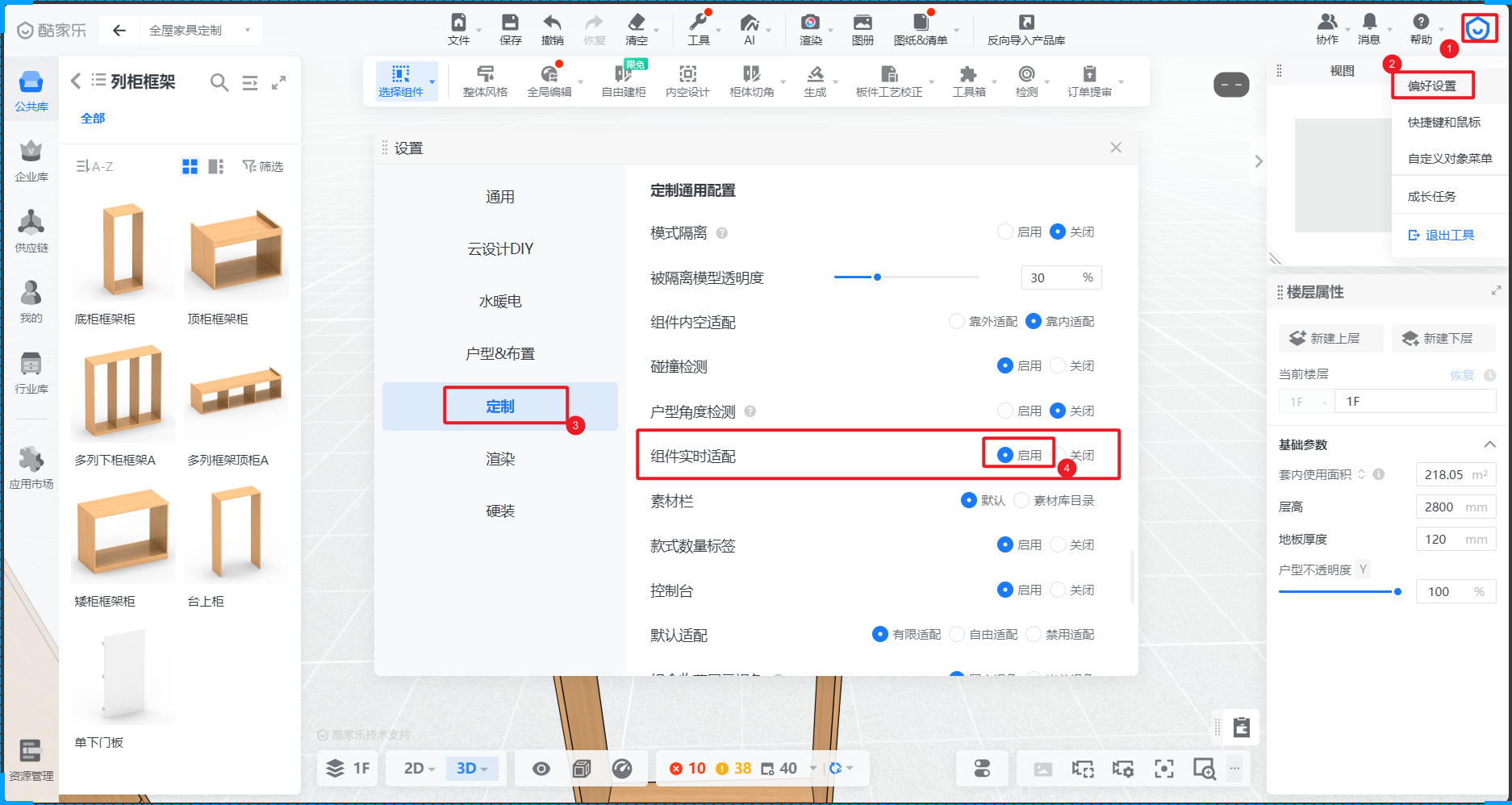Adjust the 被隔离模型透明度 slider handle
The height and width of the screenshot is (805, 1512).
877,277
